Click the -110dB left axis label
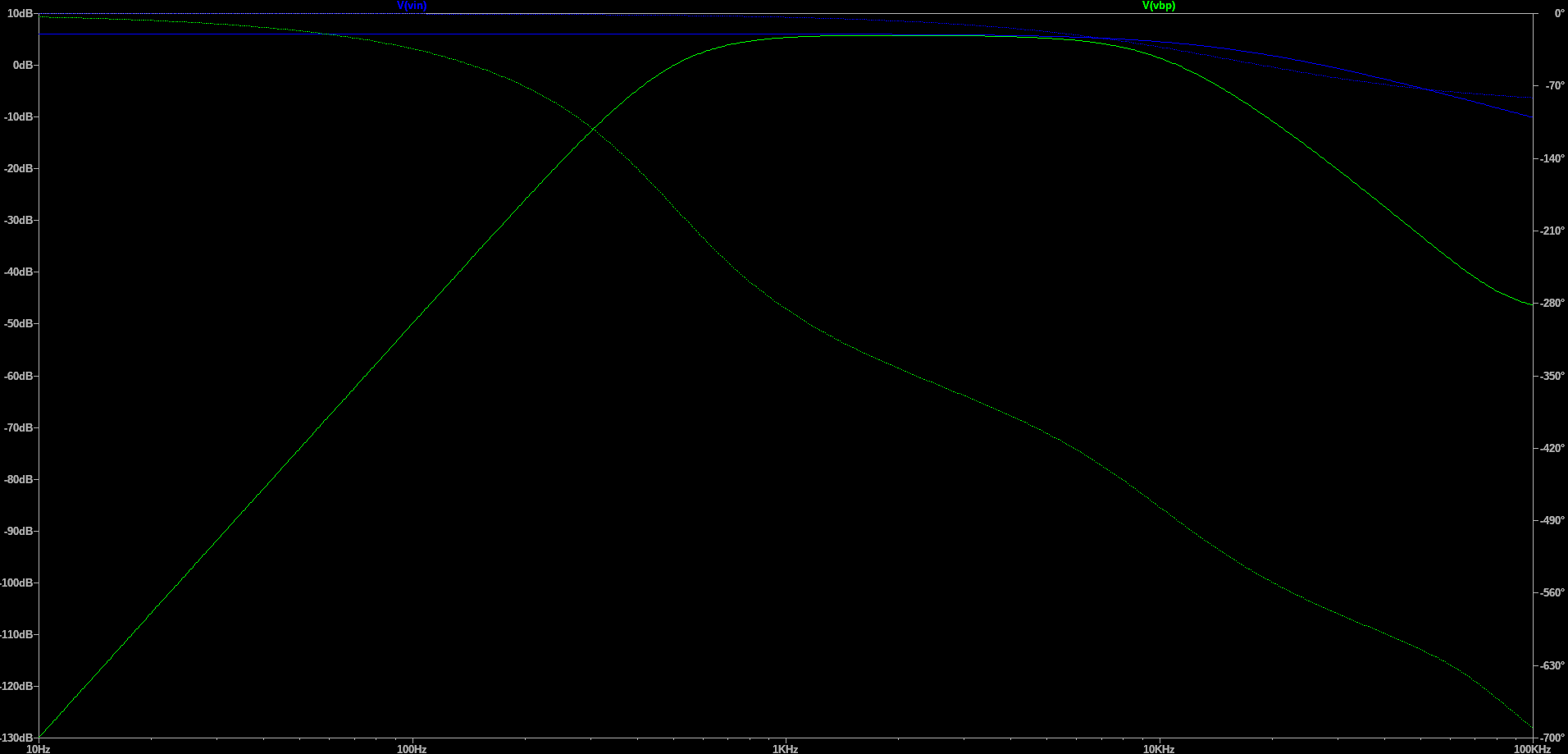The height and width of the screenshot is (754, 1568). click(x=17, y=634)
